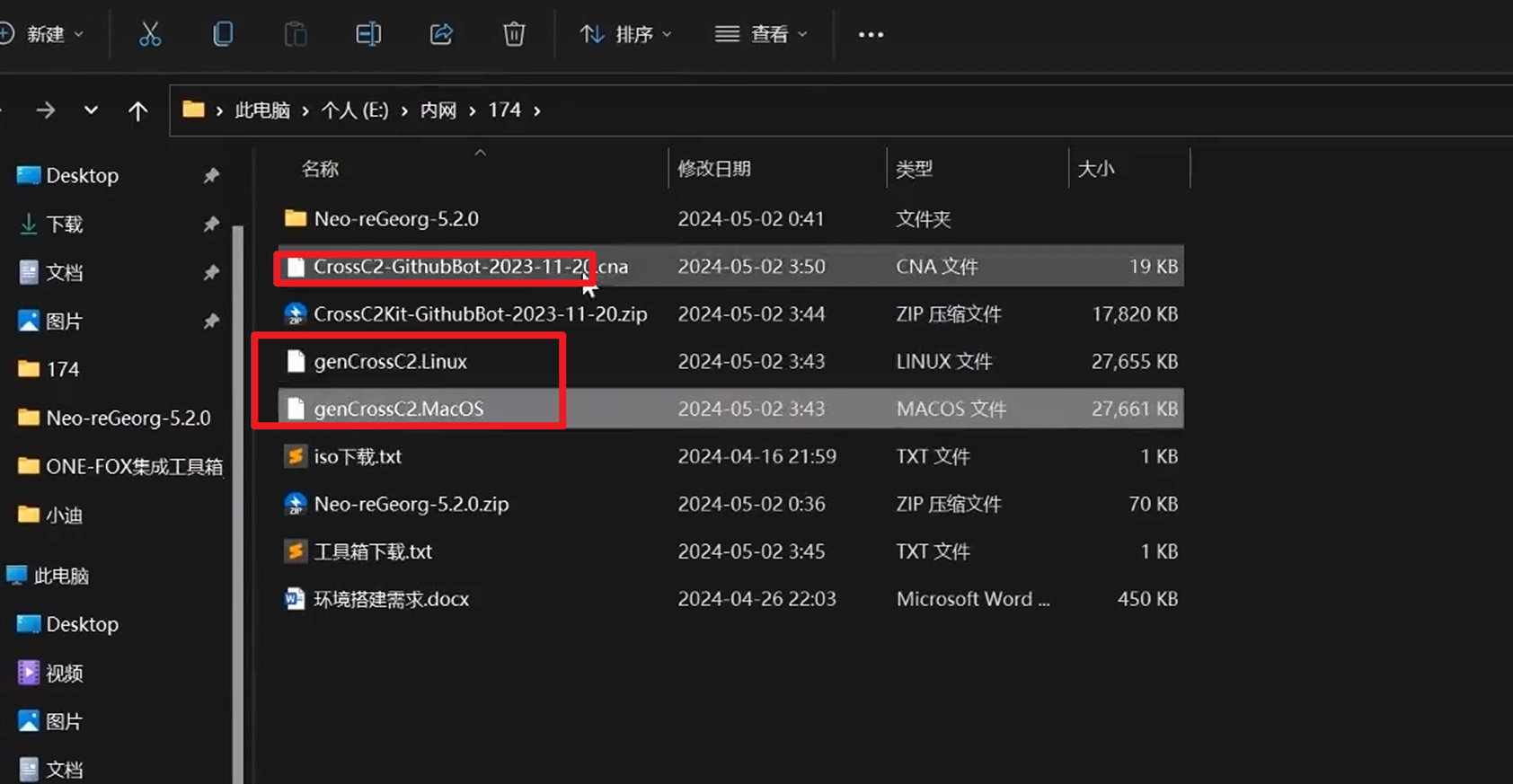Click the folder icon in address bar
This screenshot has width=1513, height=784.
(x=193, y=110)
